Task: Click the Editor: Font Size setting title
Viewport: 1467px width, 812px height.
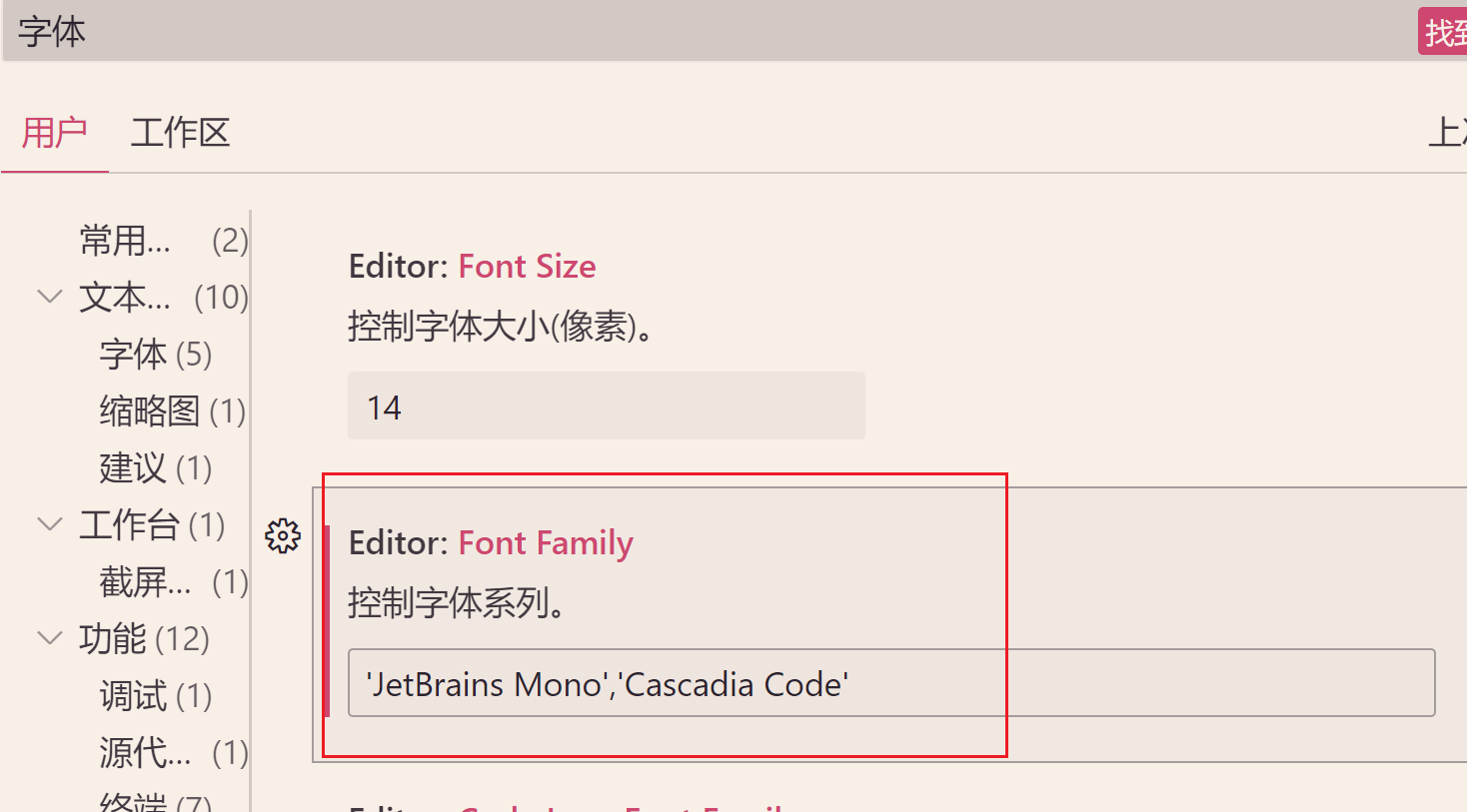Action: (472, 267)
